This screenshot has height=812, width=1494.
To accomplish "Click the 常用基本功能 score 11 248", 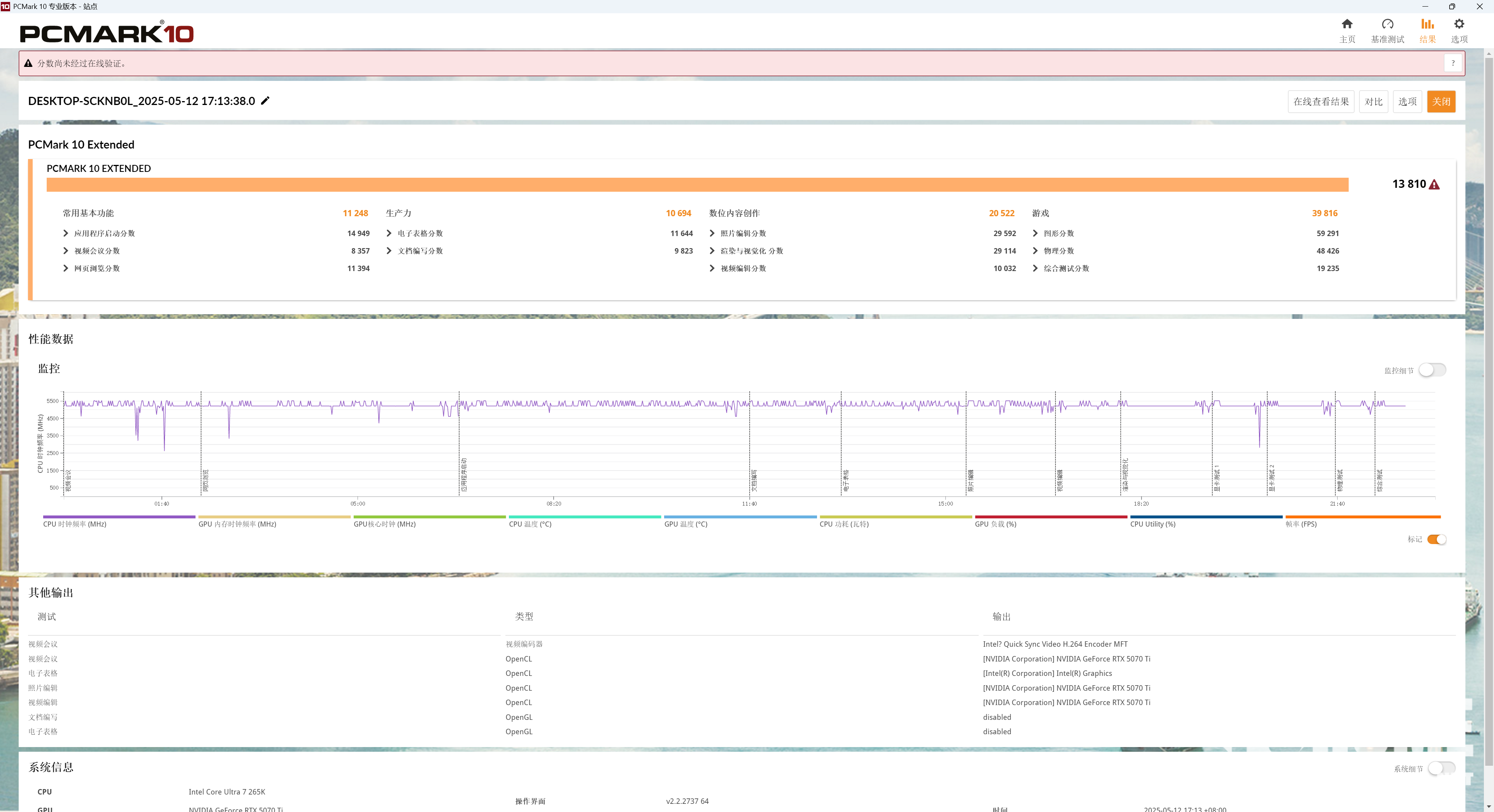I will point(356,213).
